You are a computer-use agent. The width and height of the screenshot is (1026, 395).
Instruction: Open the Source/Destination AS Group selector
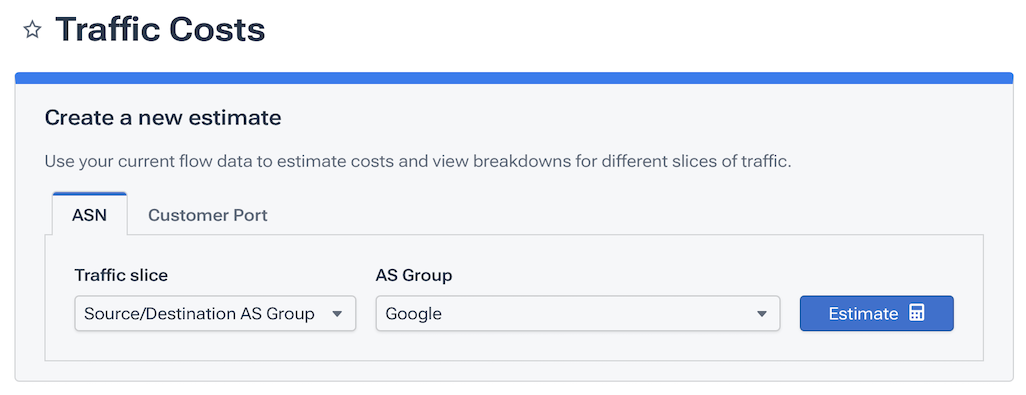coord(215,313)
